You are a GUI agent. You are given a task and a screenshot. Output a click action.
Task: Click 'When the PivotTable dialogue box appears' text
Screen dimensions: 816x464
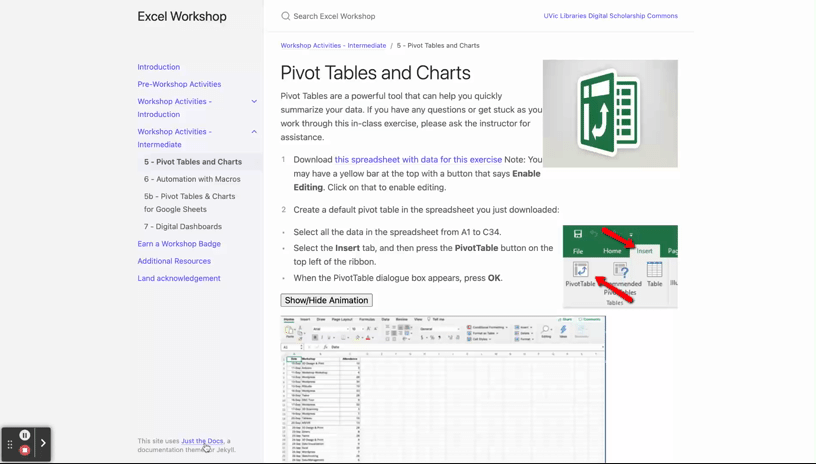[398, 278]
